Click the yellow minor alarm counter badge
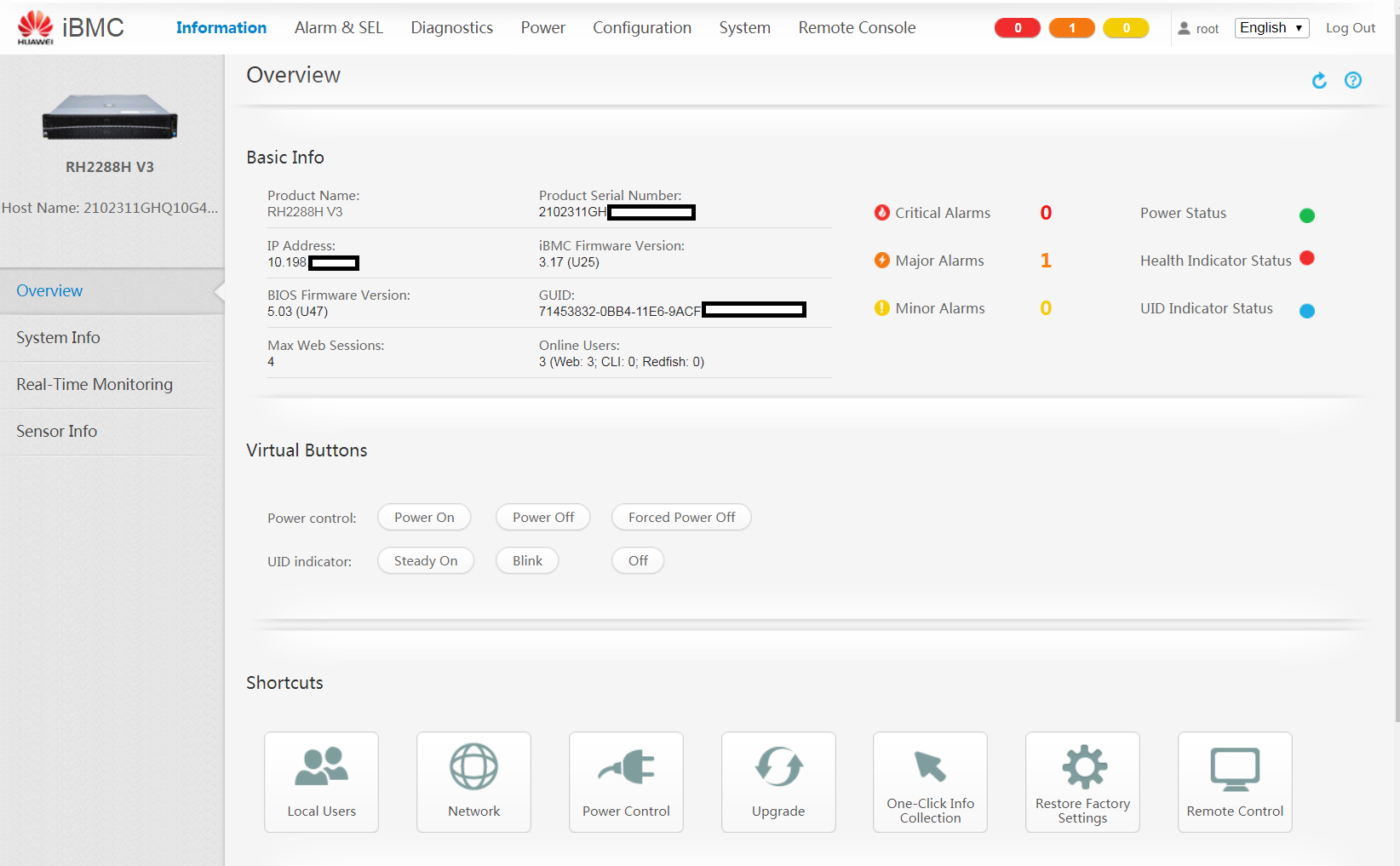Image resolution: width=1400 pixels, height=866 pixels. coord(1126,28)
